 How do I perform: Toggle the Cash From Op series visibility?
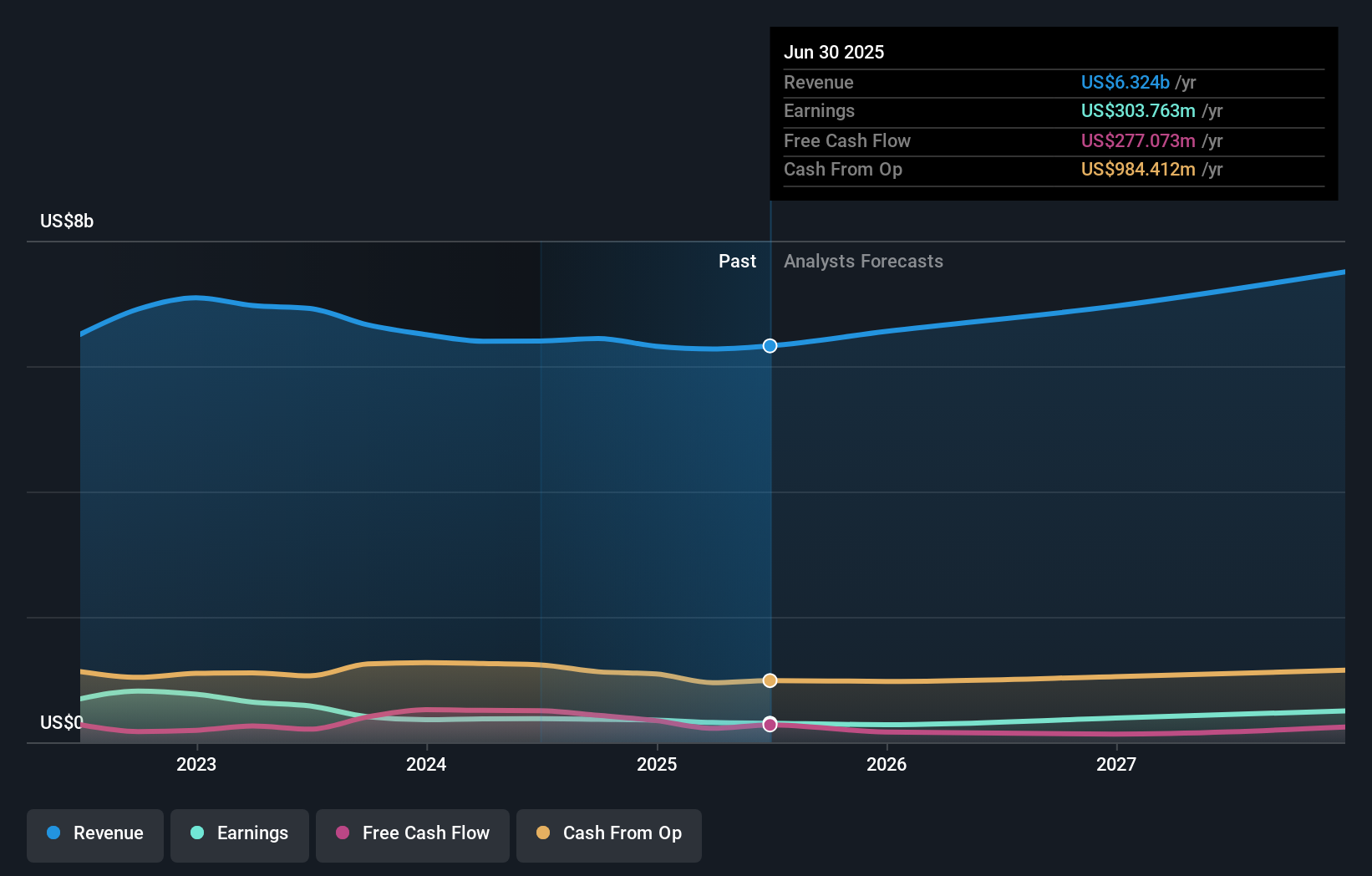pyautogui.click(x=608, y=835)
